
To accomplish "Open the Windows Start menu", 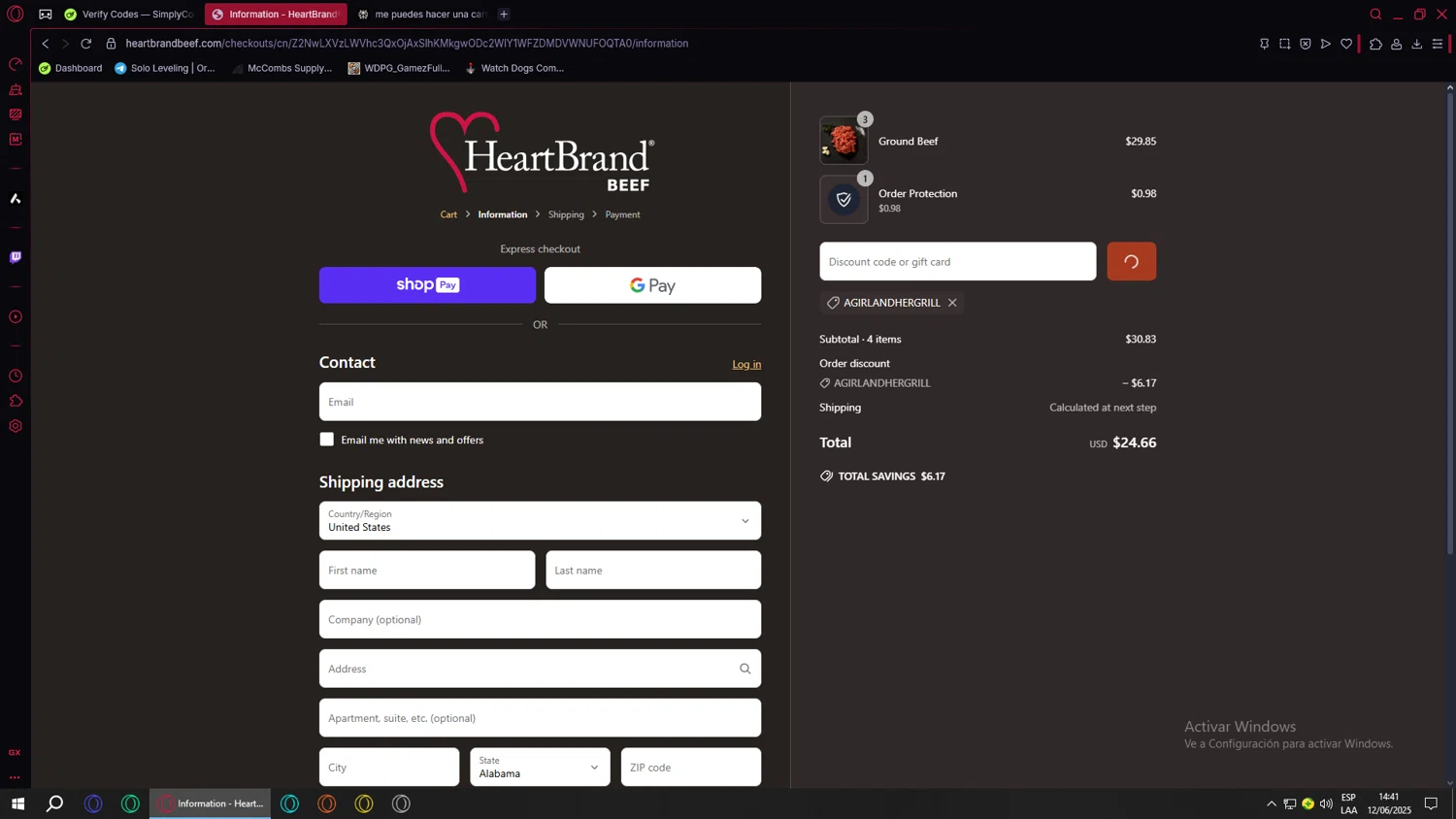I will pos(17,803).
